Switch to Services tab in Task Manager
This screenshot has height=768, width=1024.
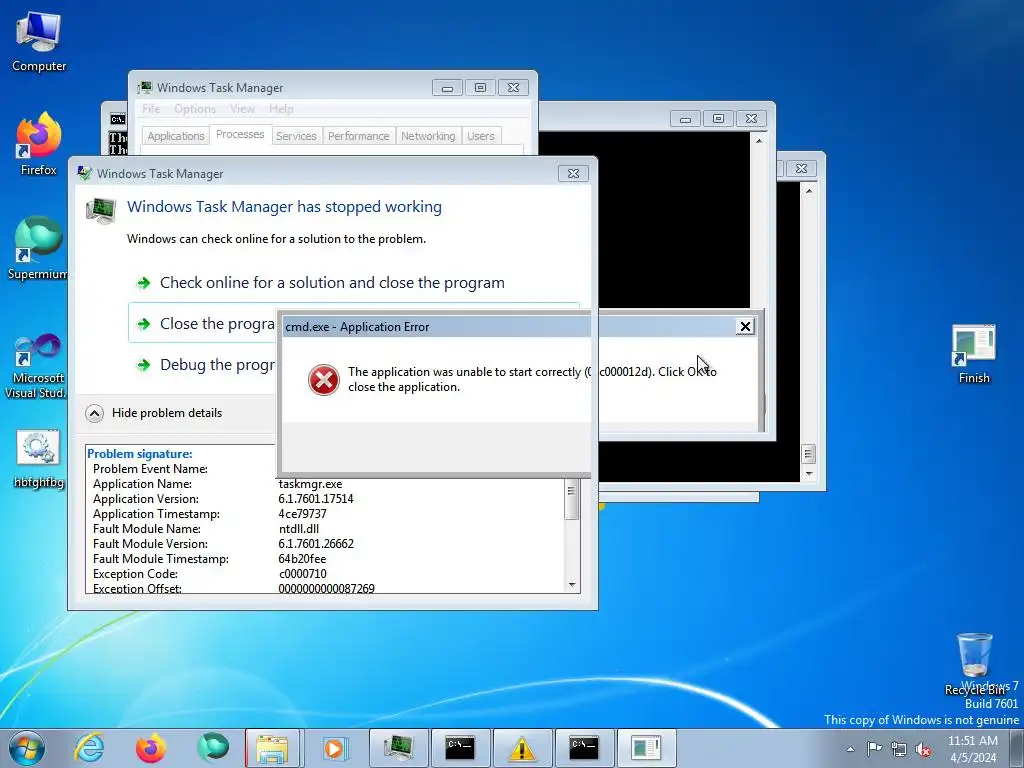[296, 136]
